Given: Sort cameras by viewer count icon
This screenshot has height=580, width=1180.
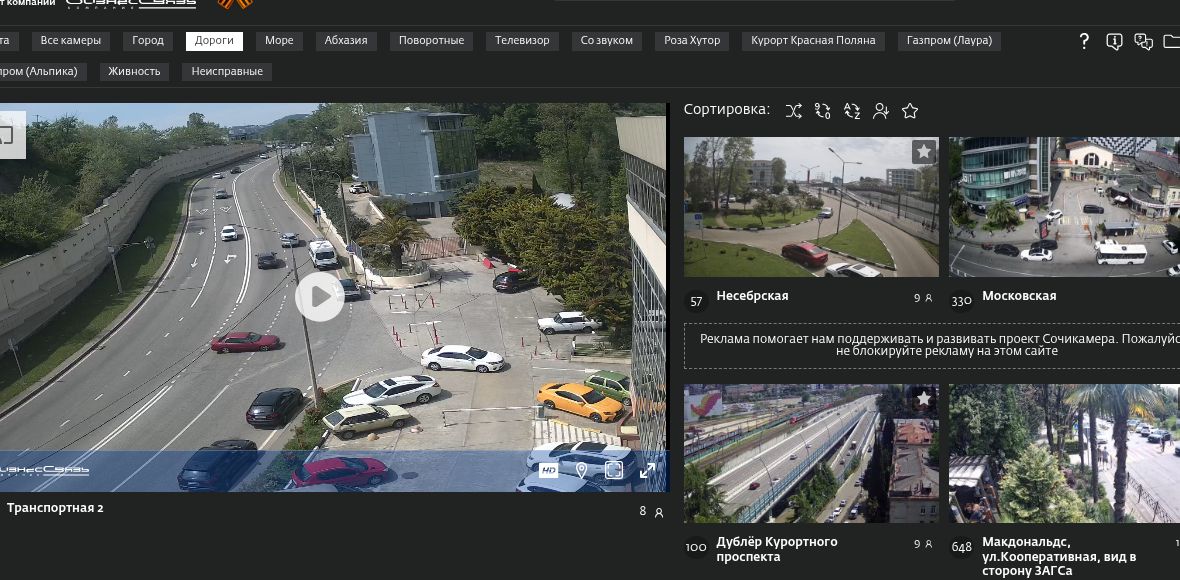Looking at the screenshot, I should click(880, 111).
